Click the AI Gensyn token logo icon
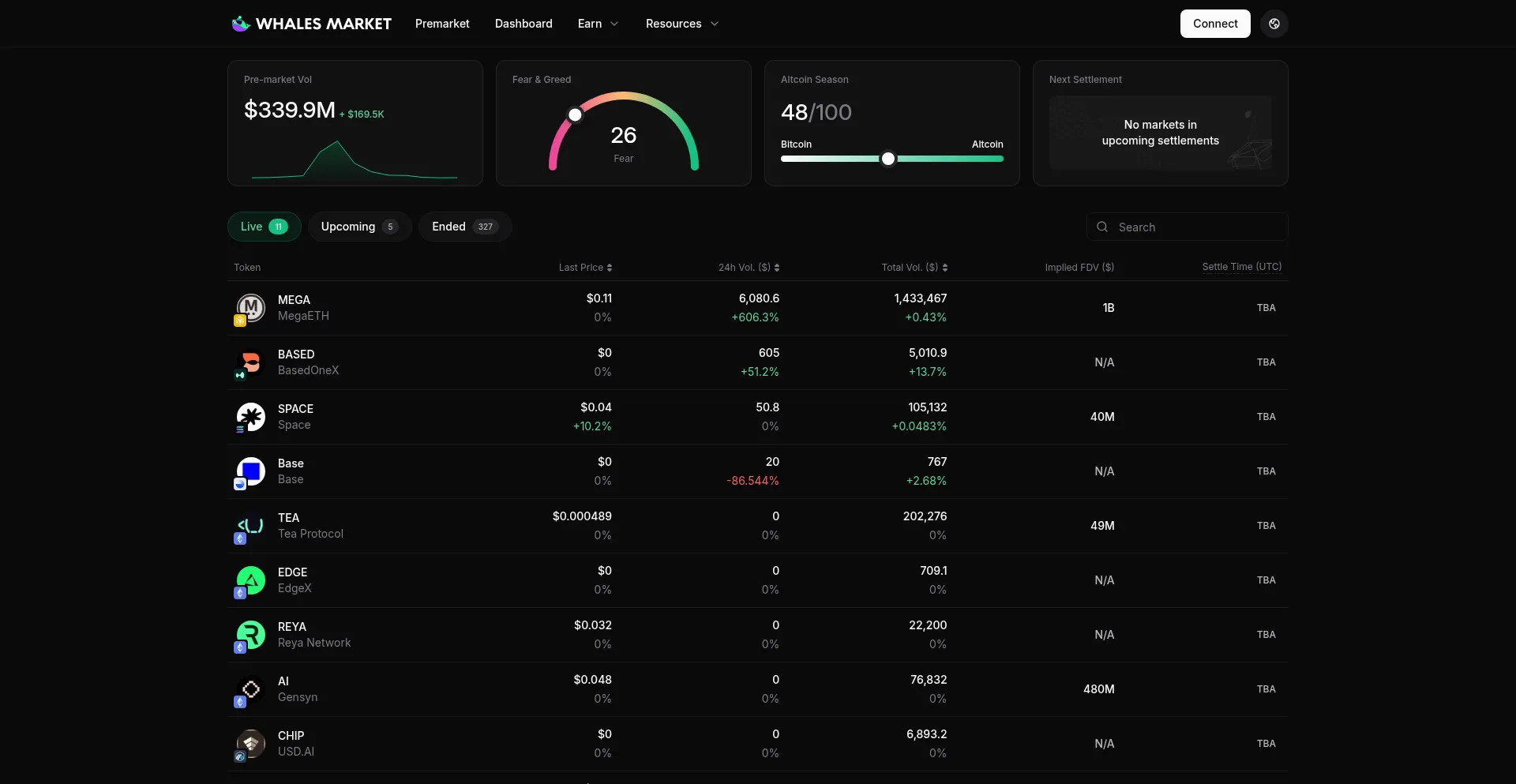1516x784 pixels. 251,688
